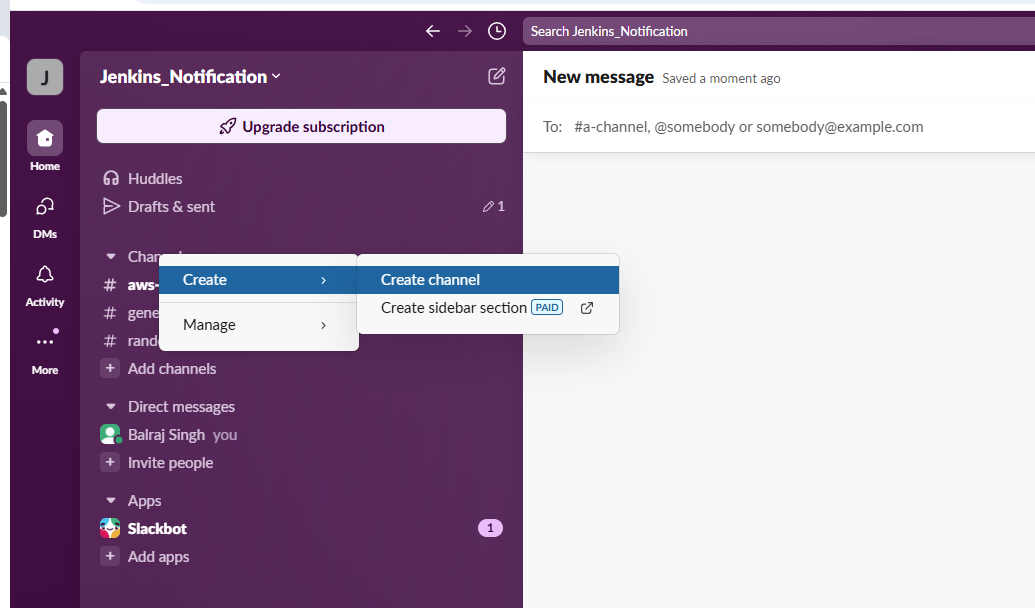
Task: Click Balraj Singh's avatar
Action: click(x=110, y=434)
